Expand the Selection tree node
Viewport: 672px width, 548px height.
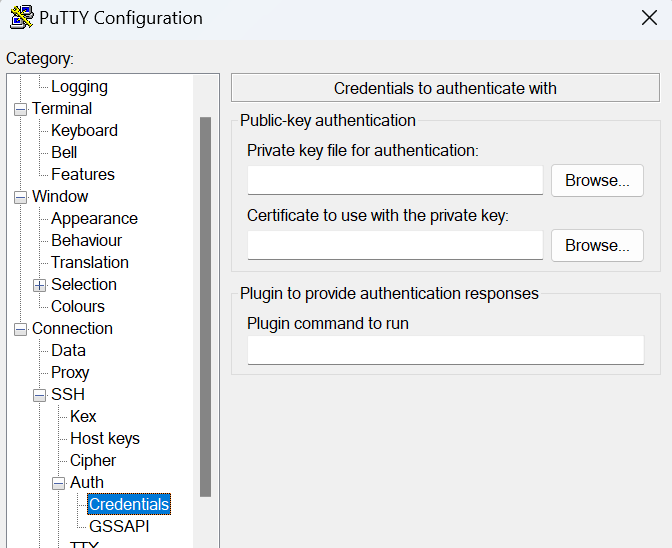click(x=39, y=285)
